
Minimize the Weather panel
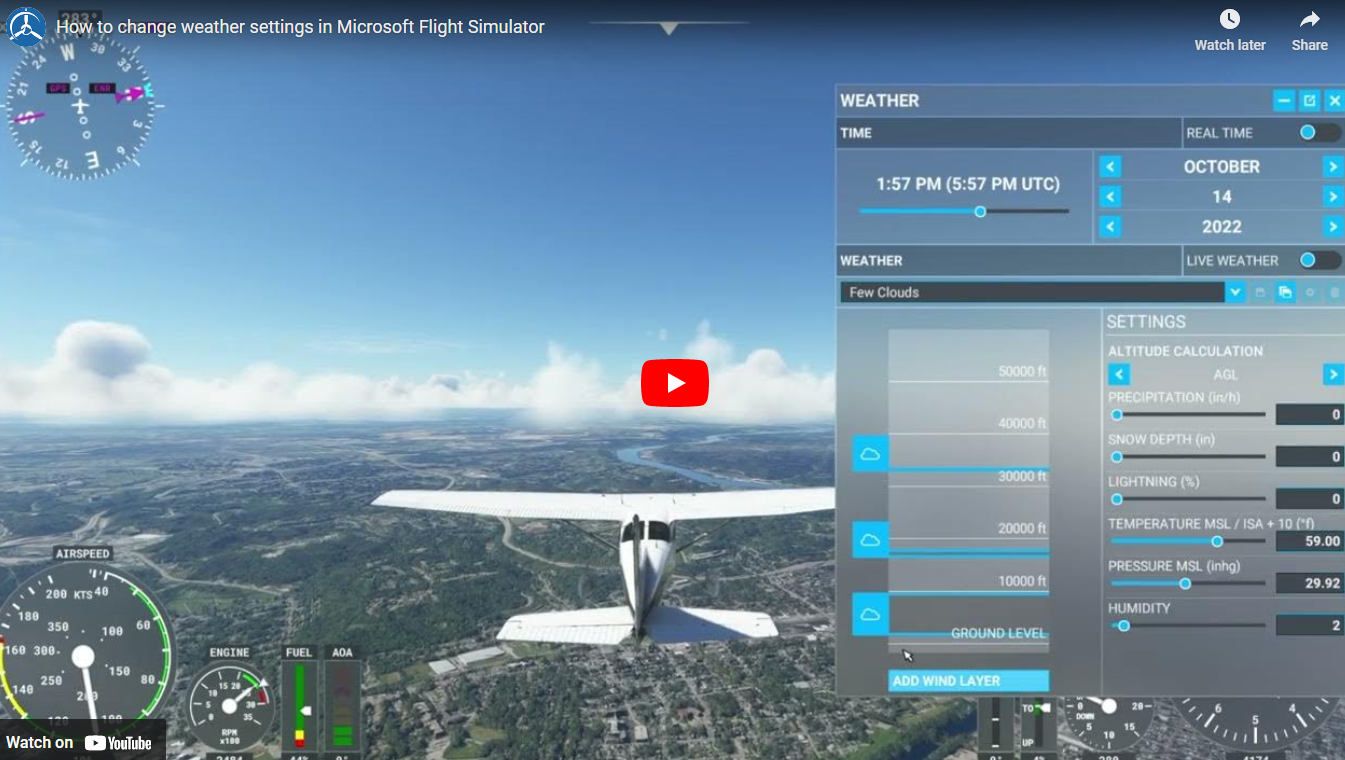pos(1284,100)
